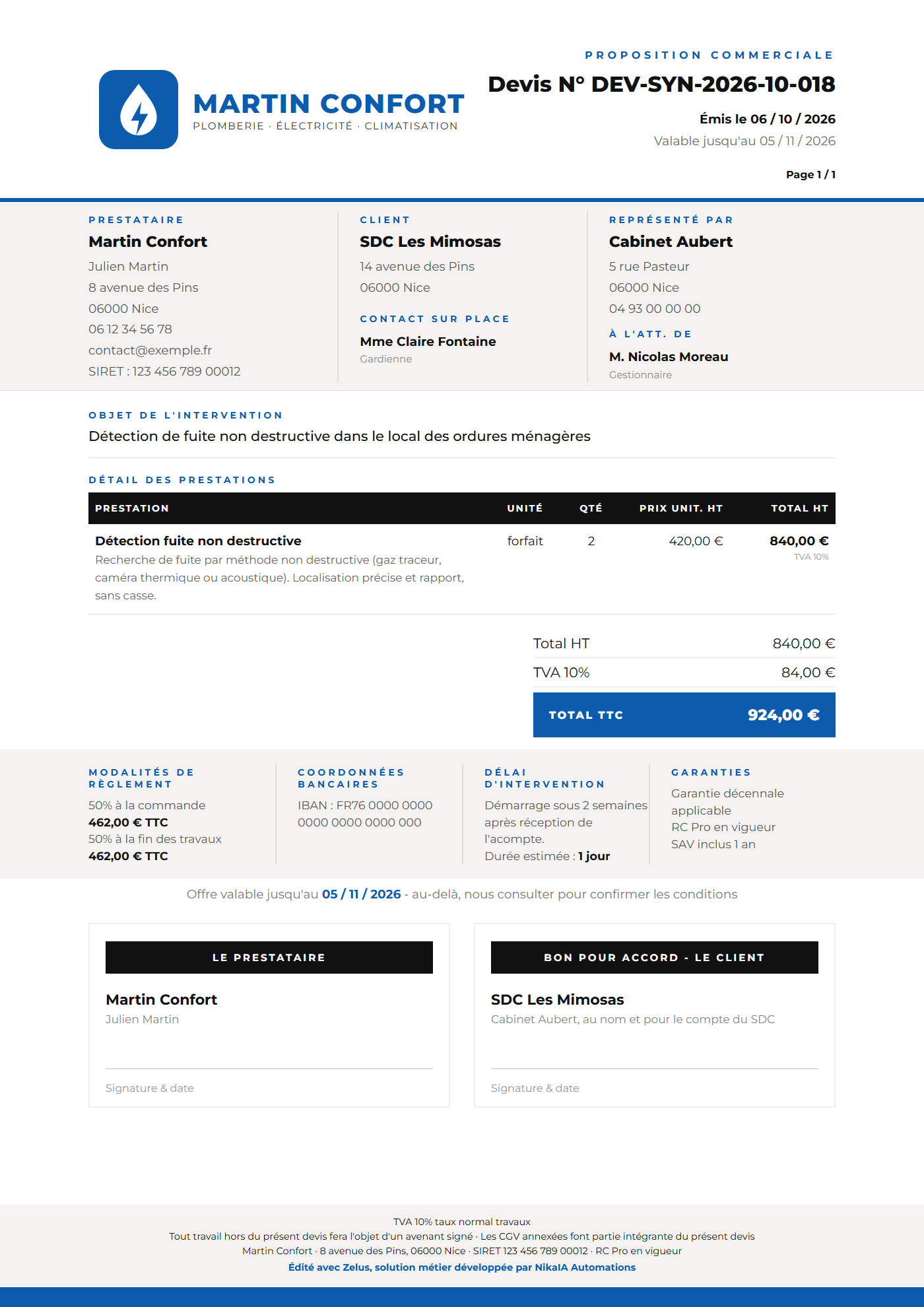This screenshot has width=924, height=1307.
Task: Click the role label "Gestionnaire"
Action: pos(640,375)
